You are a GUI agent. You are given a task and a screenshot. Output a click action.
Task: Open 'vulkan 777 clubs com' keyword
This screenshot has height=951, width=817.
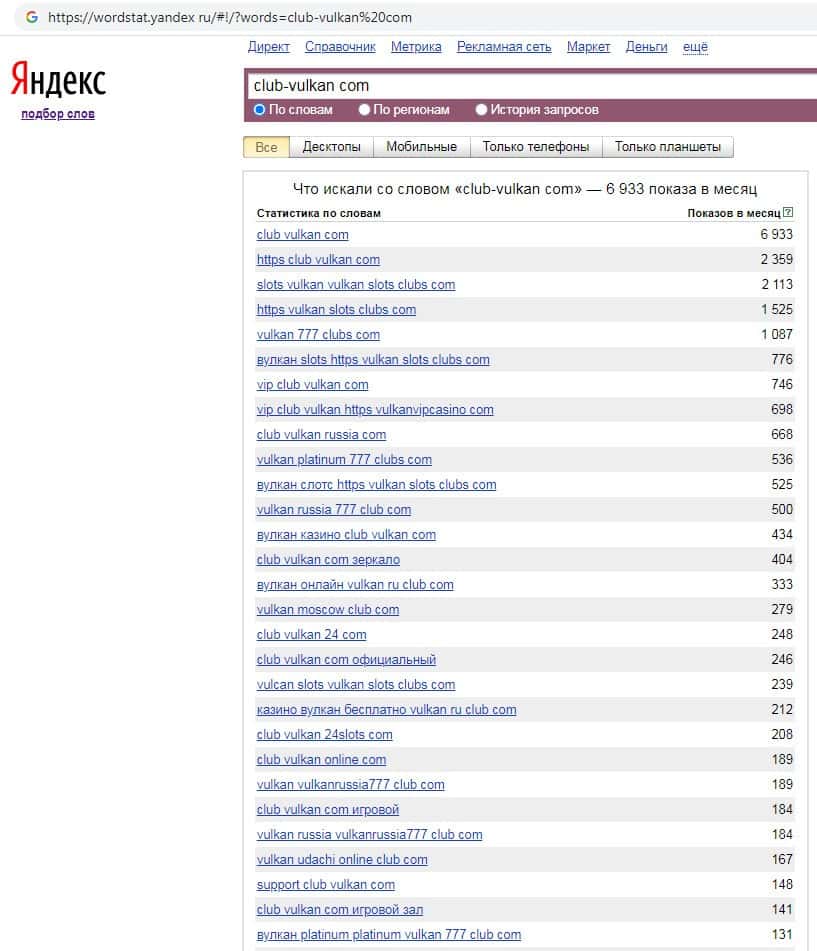click(x=318, y=335)
